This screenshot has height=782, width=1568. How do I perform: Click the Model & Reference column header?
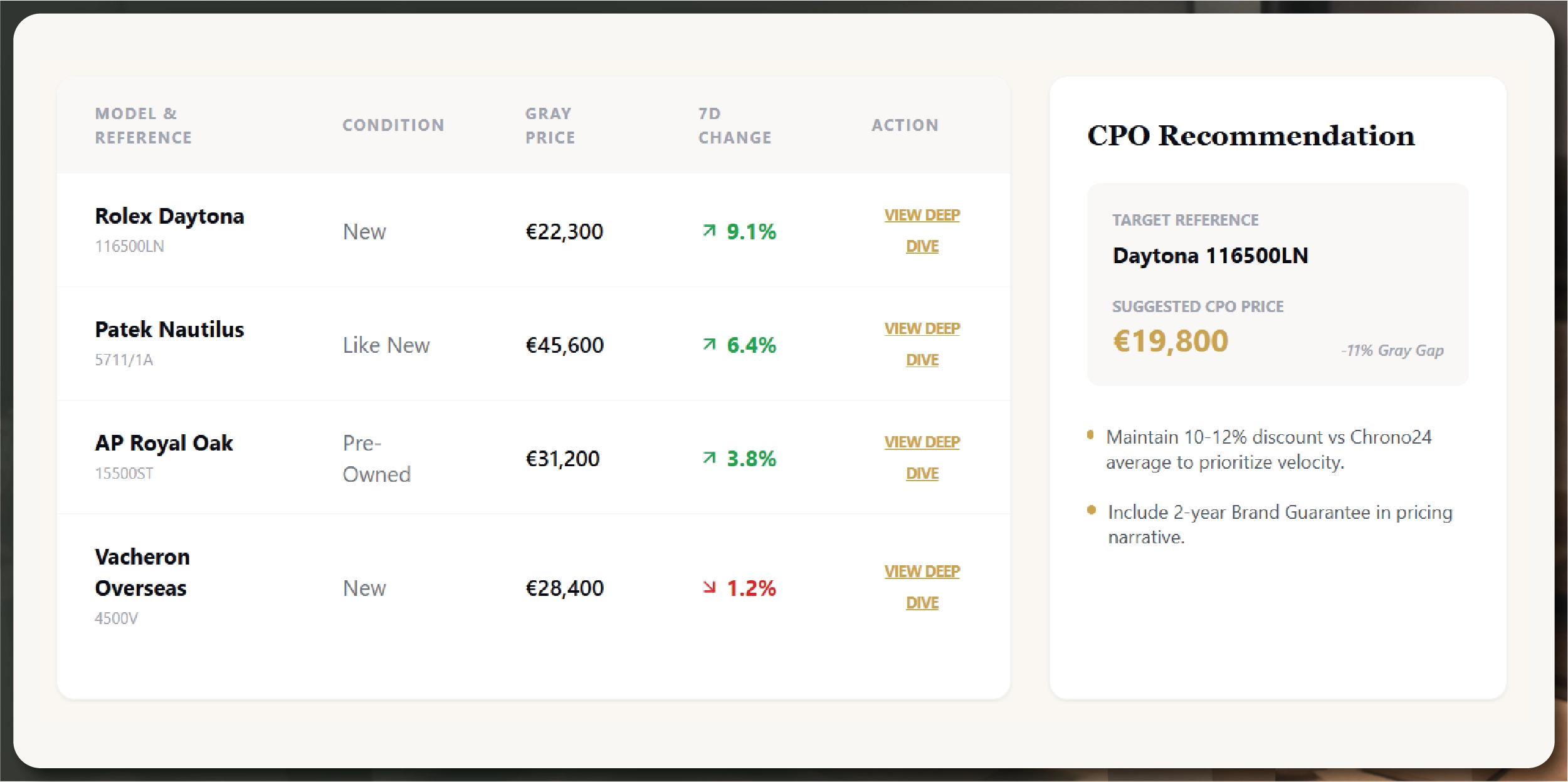(144, 125)
